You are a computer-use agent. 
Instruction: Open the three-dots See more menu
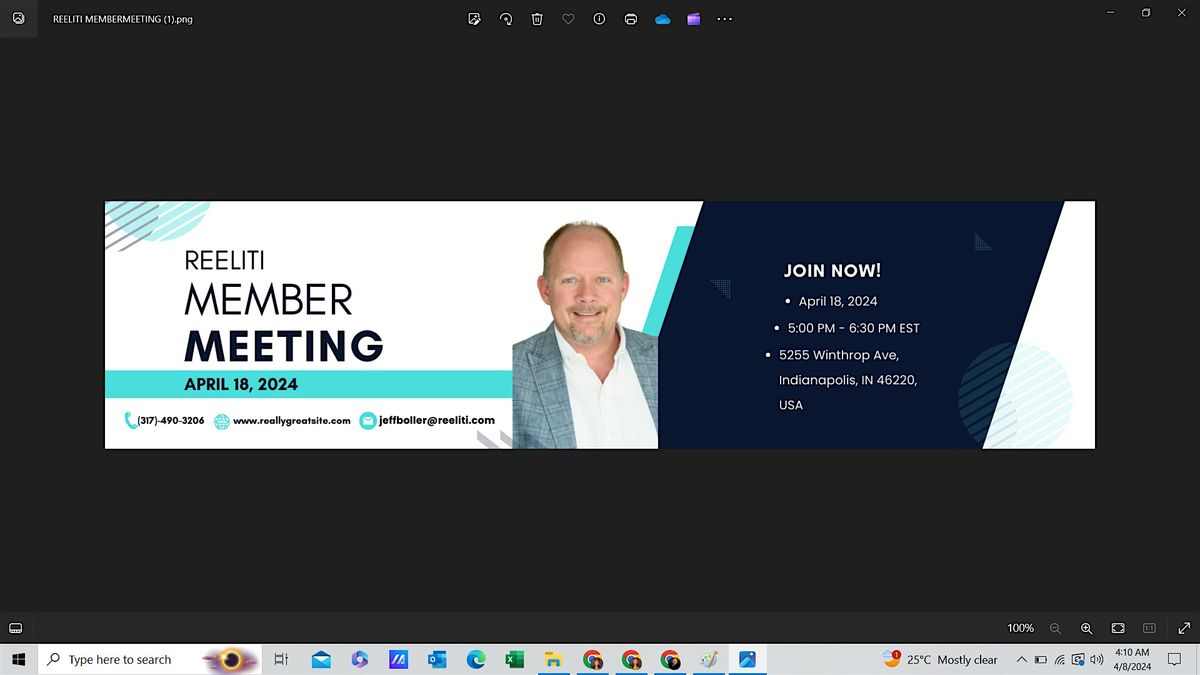coord(725,19)
